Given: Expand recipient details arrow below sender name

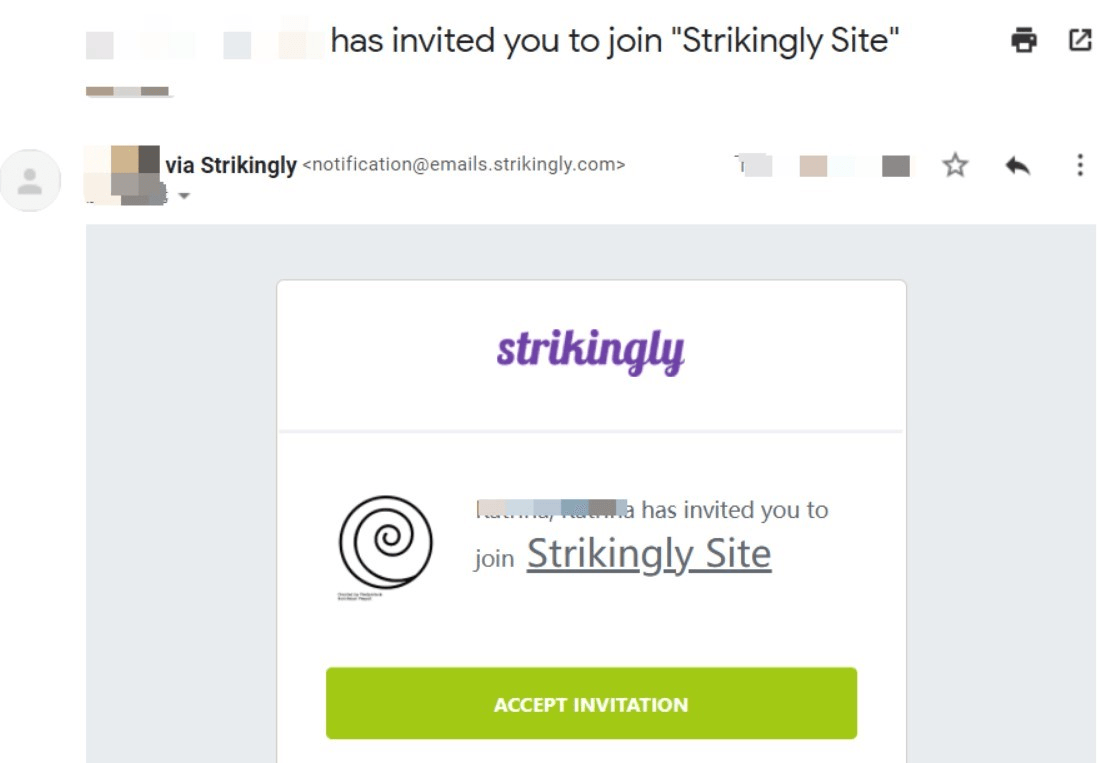Looking at the screenshot, I should click(x=183, y=196).
